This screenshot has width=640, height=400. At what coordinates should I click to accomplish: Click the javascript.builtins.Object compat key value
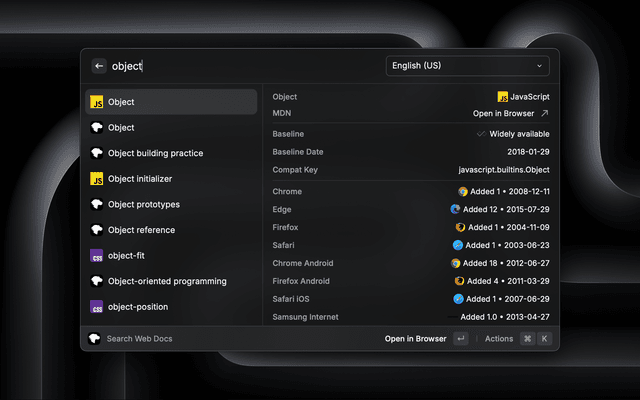tap(504, 170)
